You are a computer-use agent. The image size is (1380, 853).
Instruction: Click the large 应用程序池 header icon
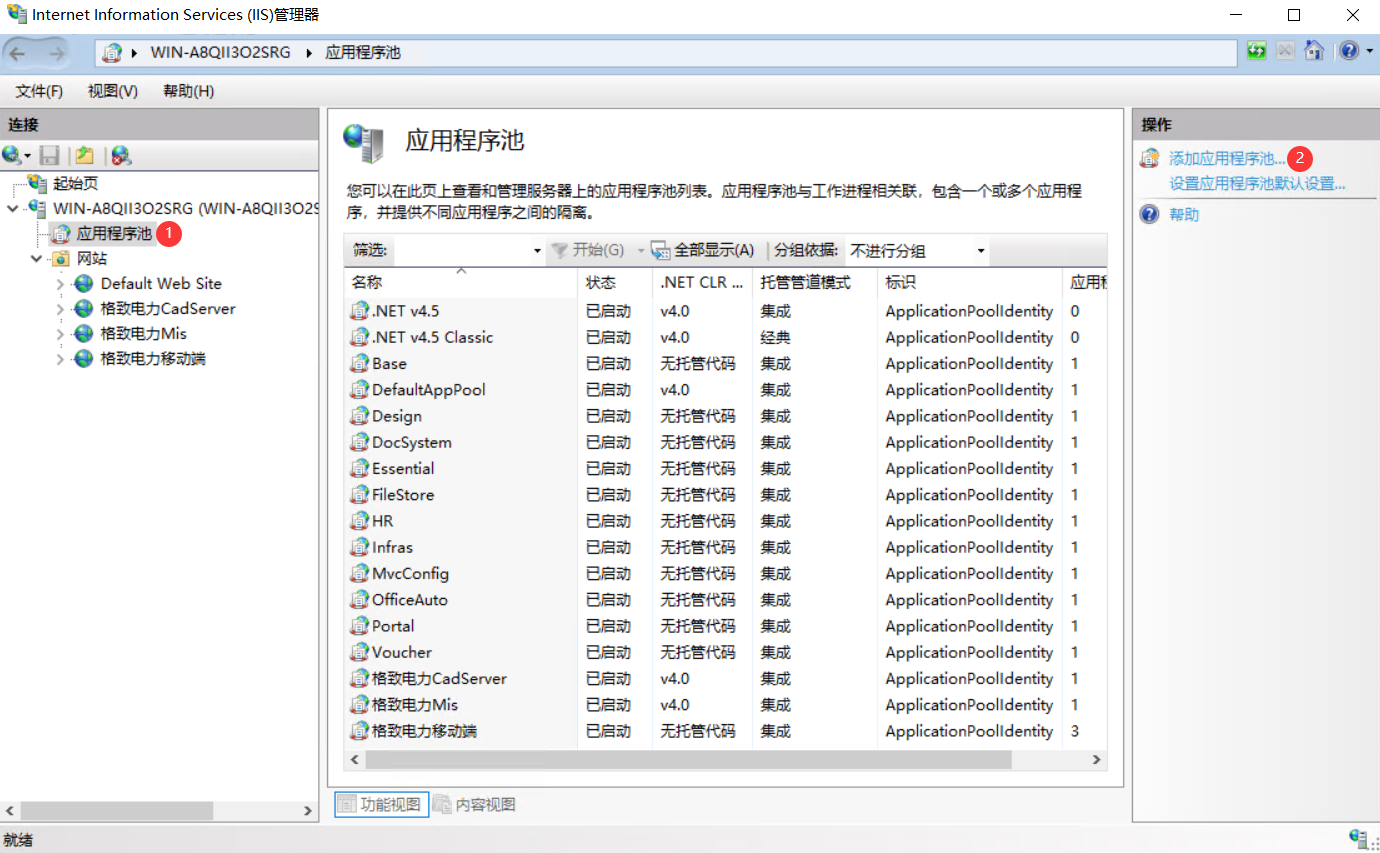coord(362,143)
